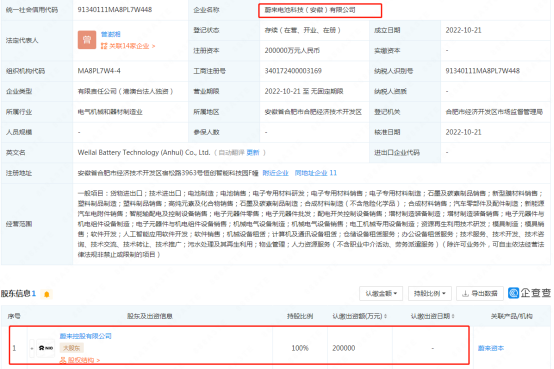Image resolution: width=554 pixels, height=369 pixels.
Task: Click the orange bell icon beside 股东信息
Action: click(x=47, y=294)
